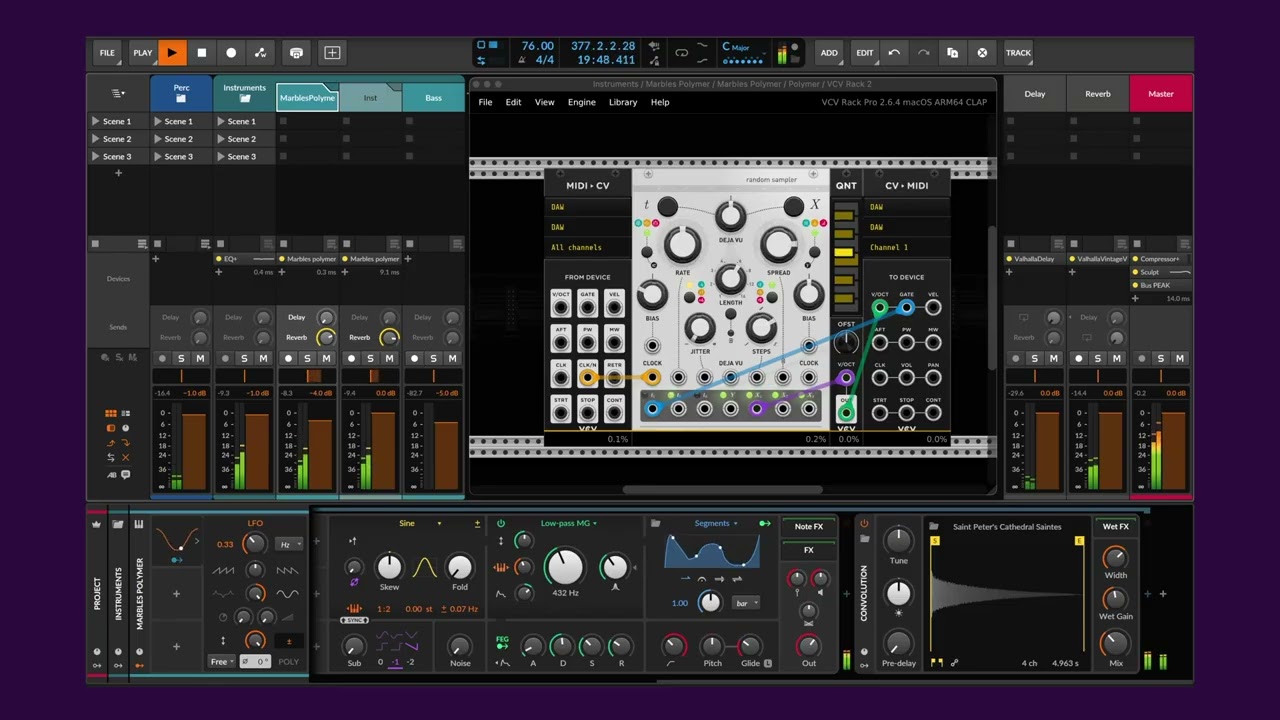Toggle the oscillator SYNC button

point(354,621)
